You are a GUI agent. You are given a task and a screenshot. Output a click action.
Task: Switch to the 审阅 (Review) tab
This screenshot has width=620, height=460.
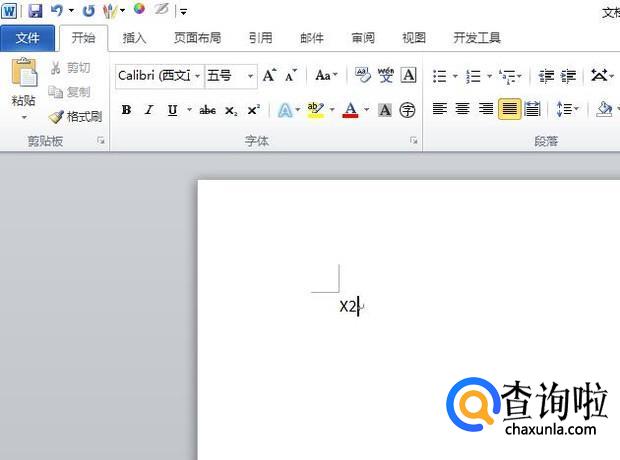click(x=363, y=38)
